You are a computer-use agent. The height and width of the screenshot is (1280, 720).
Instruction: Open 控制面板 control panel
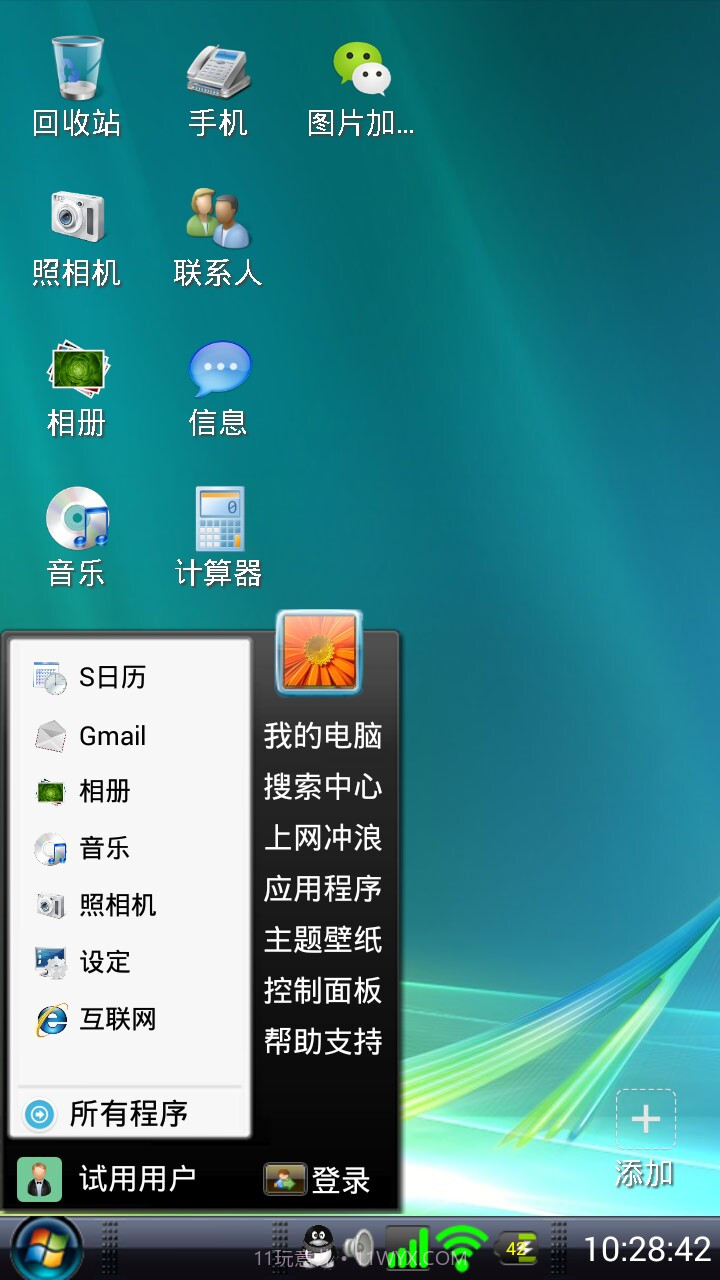[x=323, y=991]
